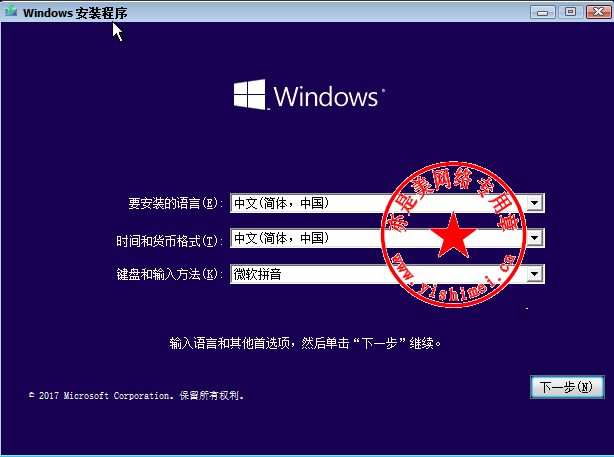Click the Windows 安装程序 title text
The width and height of the screenshot is (614, 457).
(75, 13)
